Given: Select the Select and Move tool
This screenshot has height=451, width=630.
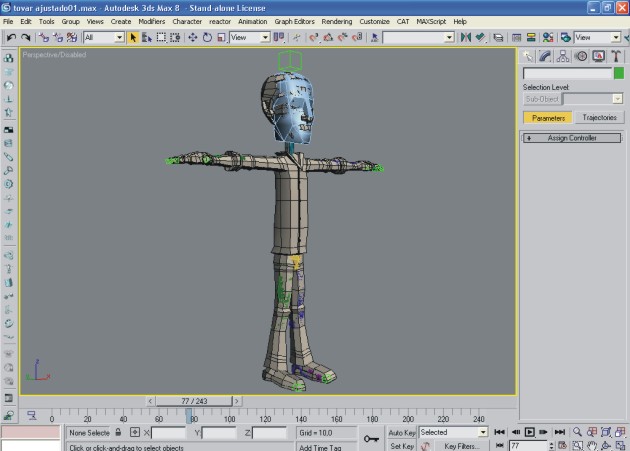Looking at the screenshot, I should coord(192,37).
